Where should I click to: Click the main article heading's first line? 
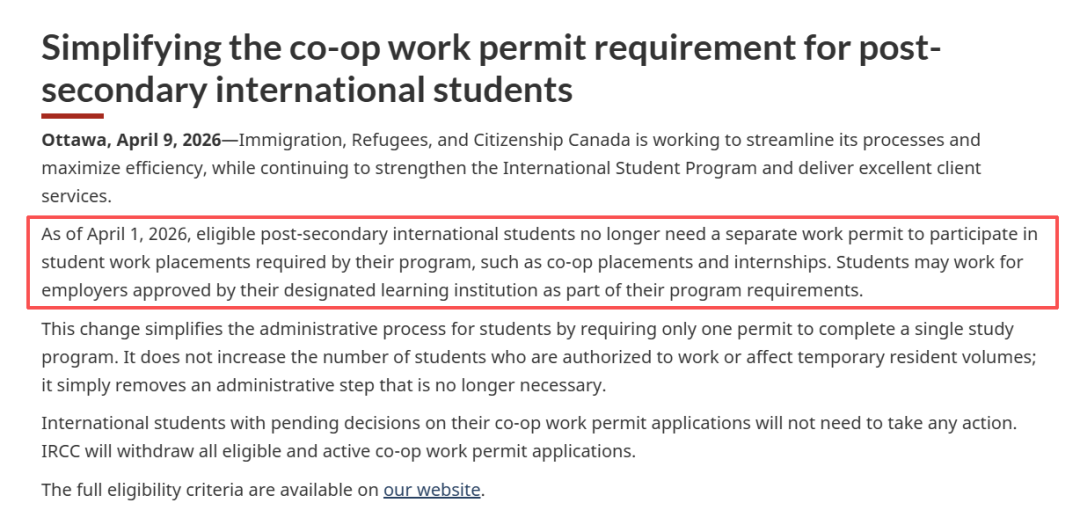coord(490,47)
